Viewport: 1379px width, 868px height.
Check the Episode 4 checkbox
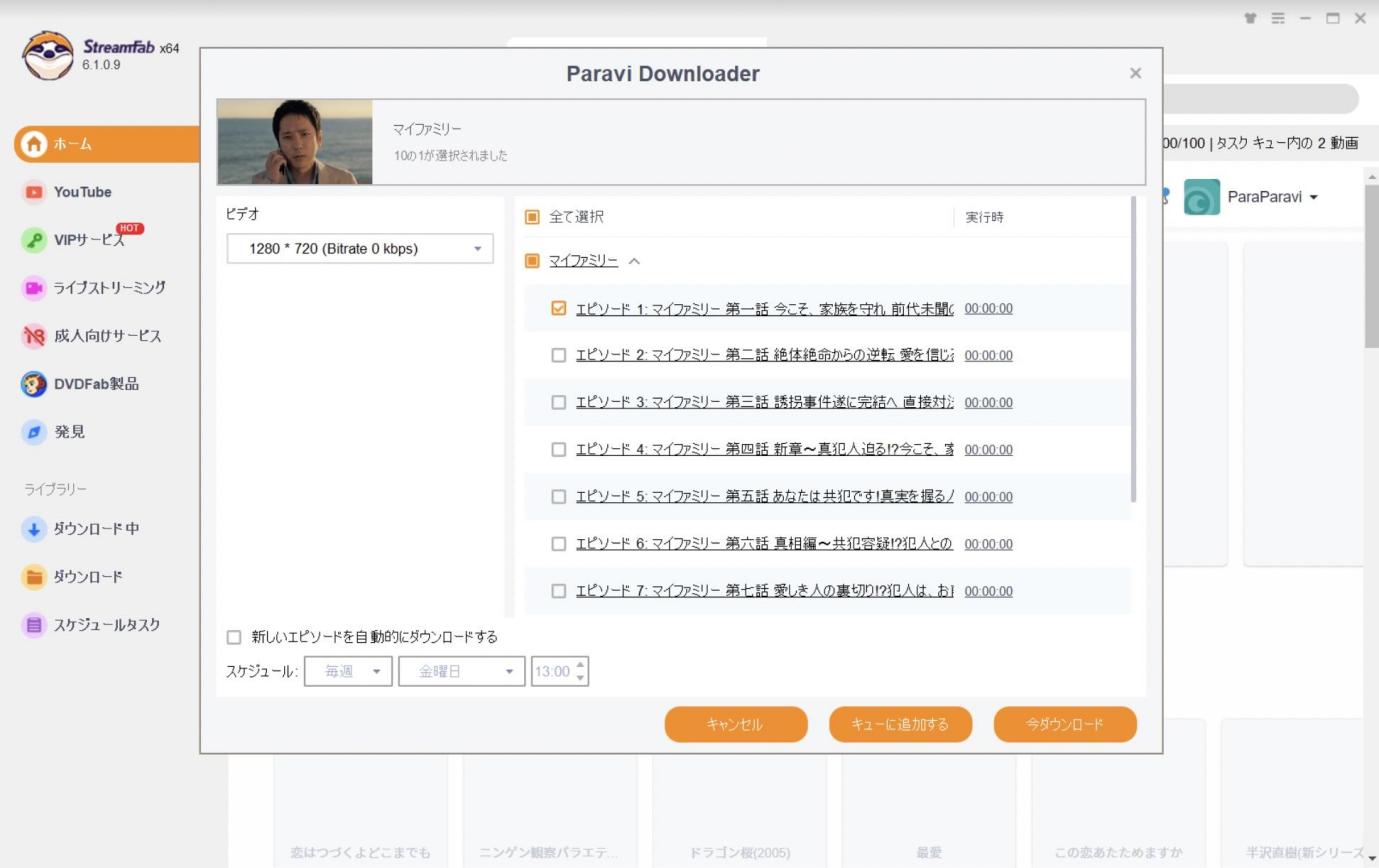(559, 449)
